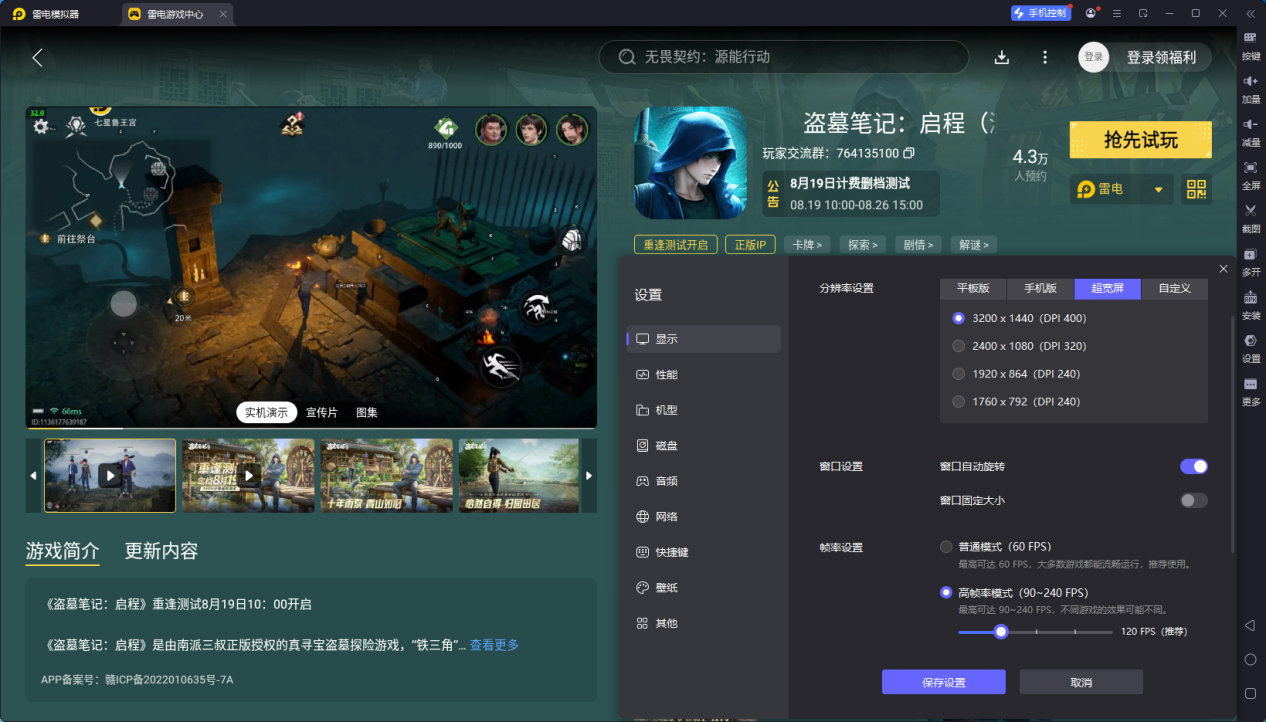This screenshot has width=1266, height=722.
Task: Open the three-dot more options menu
Action: tap(1045, 57)
